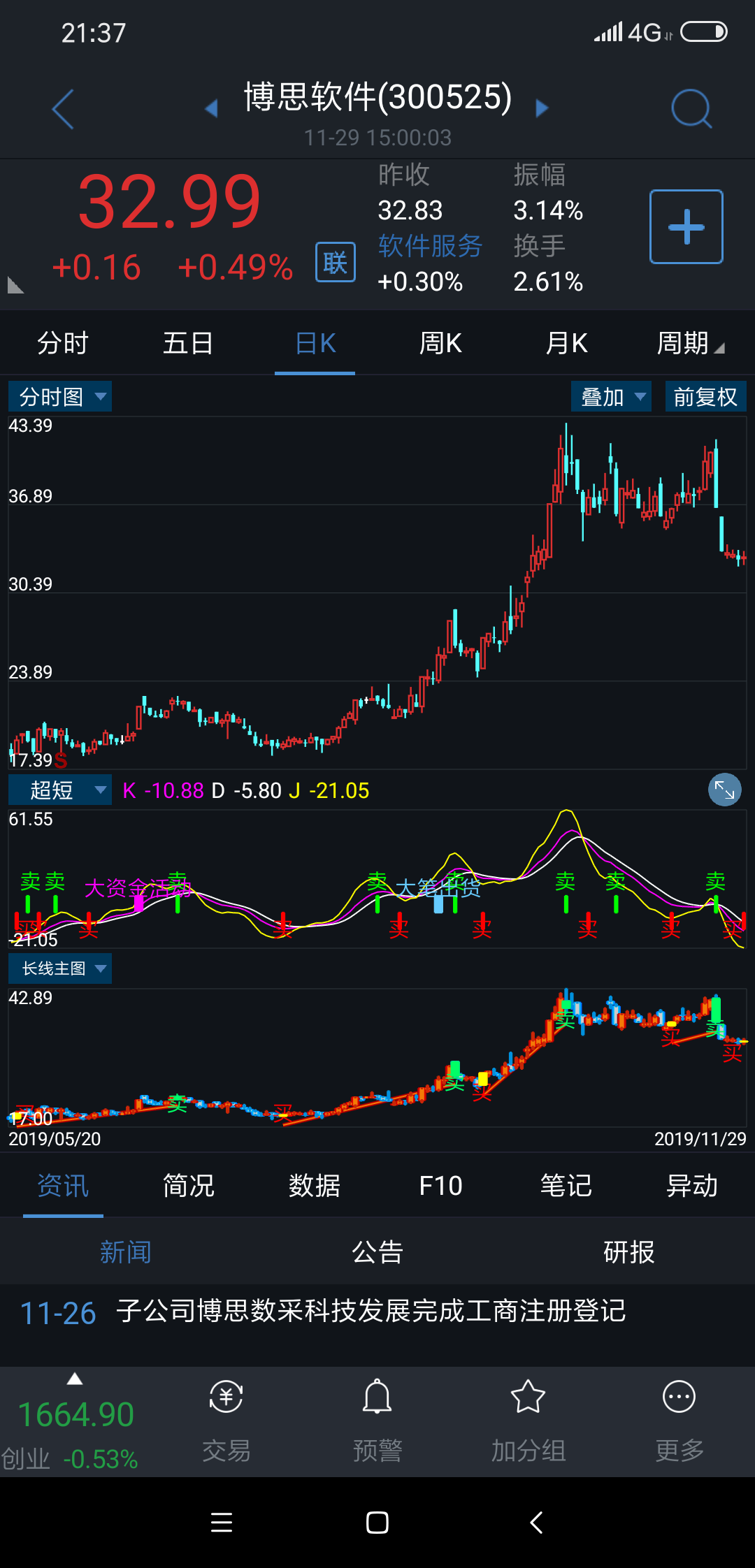Expand quote details with the corner triangle
Viewport: 755px width, 1568px height.
(15, 285)
